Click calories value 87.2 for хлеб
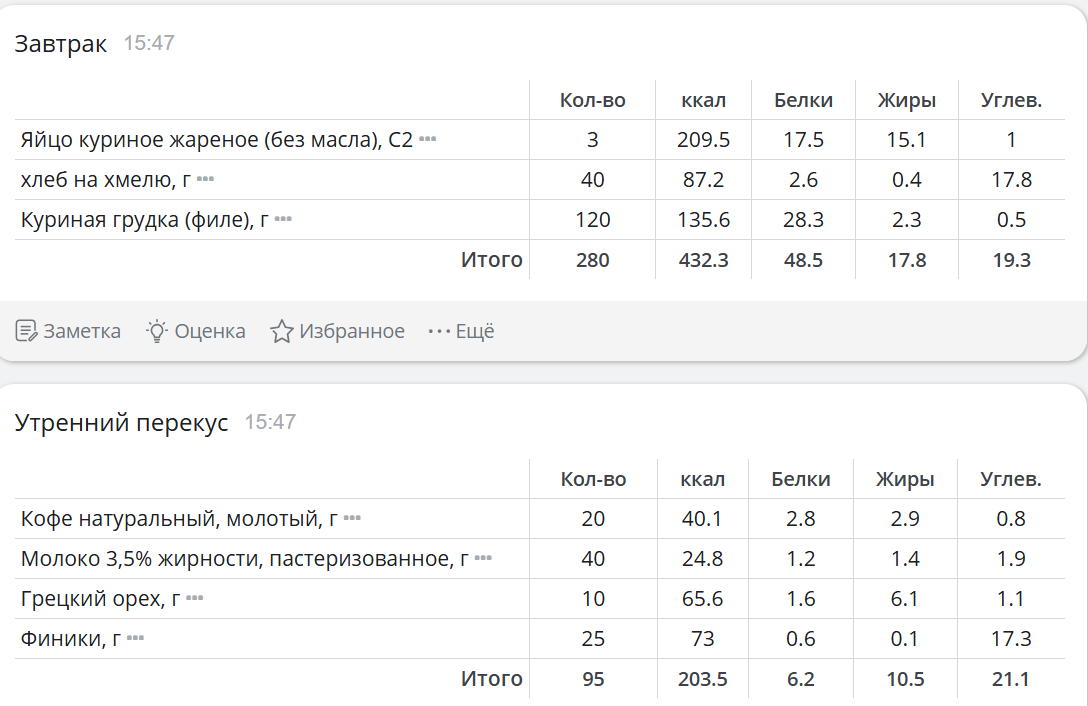This screenshot has height=706, width=1088. pyautogui.click(x=704, y=180)
